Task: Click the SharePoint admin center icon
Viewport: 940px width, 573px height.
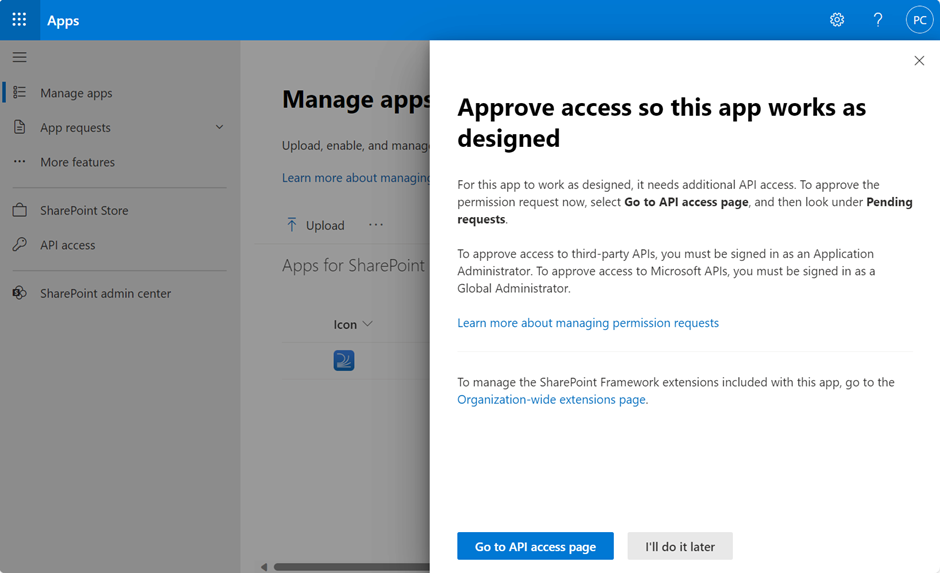Action: pos(20,293)
